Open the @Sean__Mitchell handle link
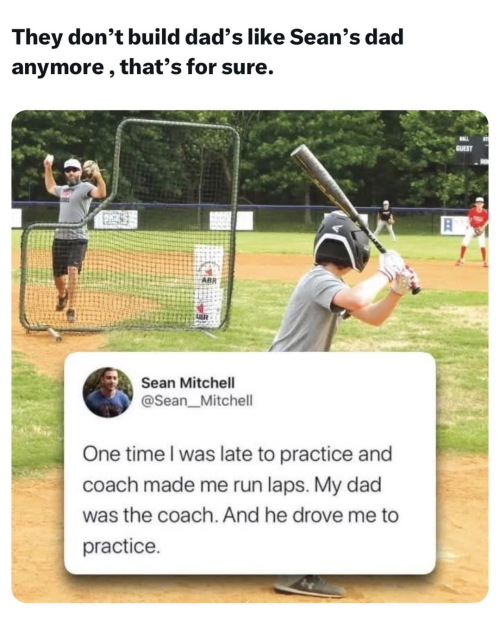The height and width of the screenshot is (625, 500). [197, 400]
